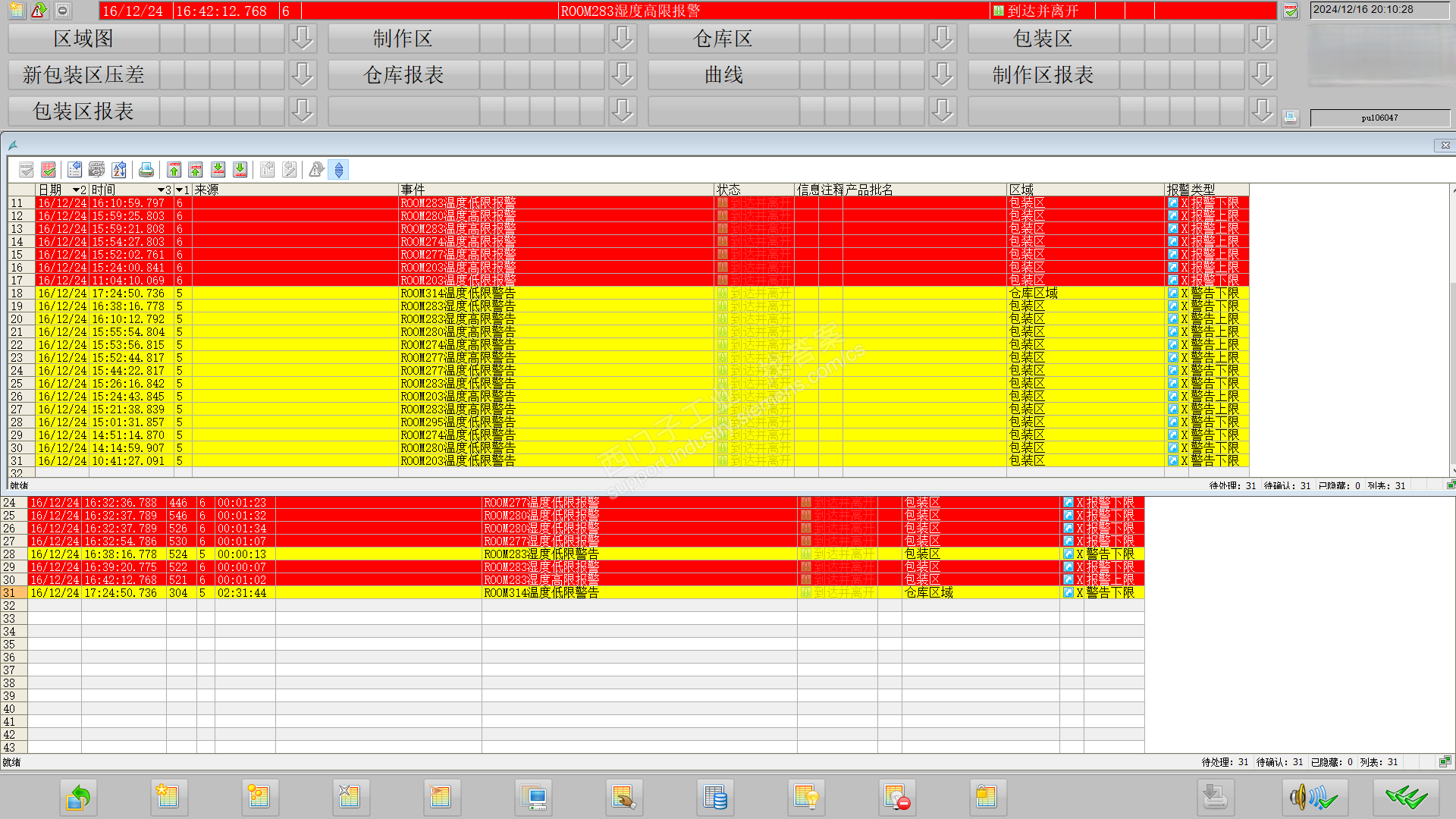Click the print alarm list icon
1456x819 pixels.
[146, 170]
